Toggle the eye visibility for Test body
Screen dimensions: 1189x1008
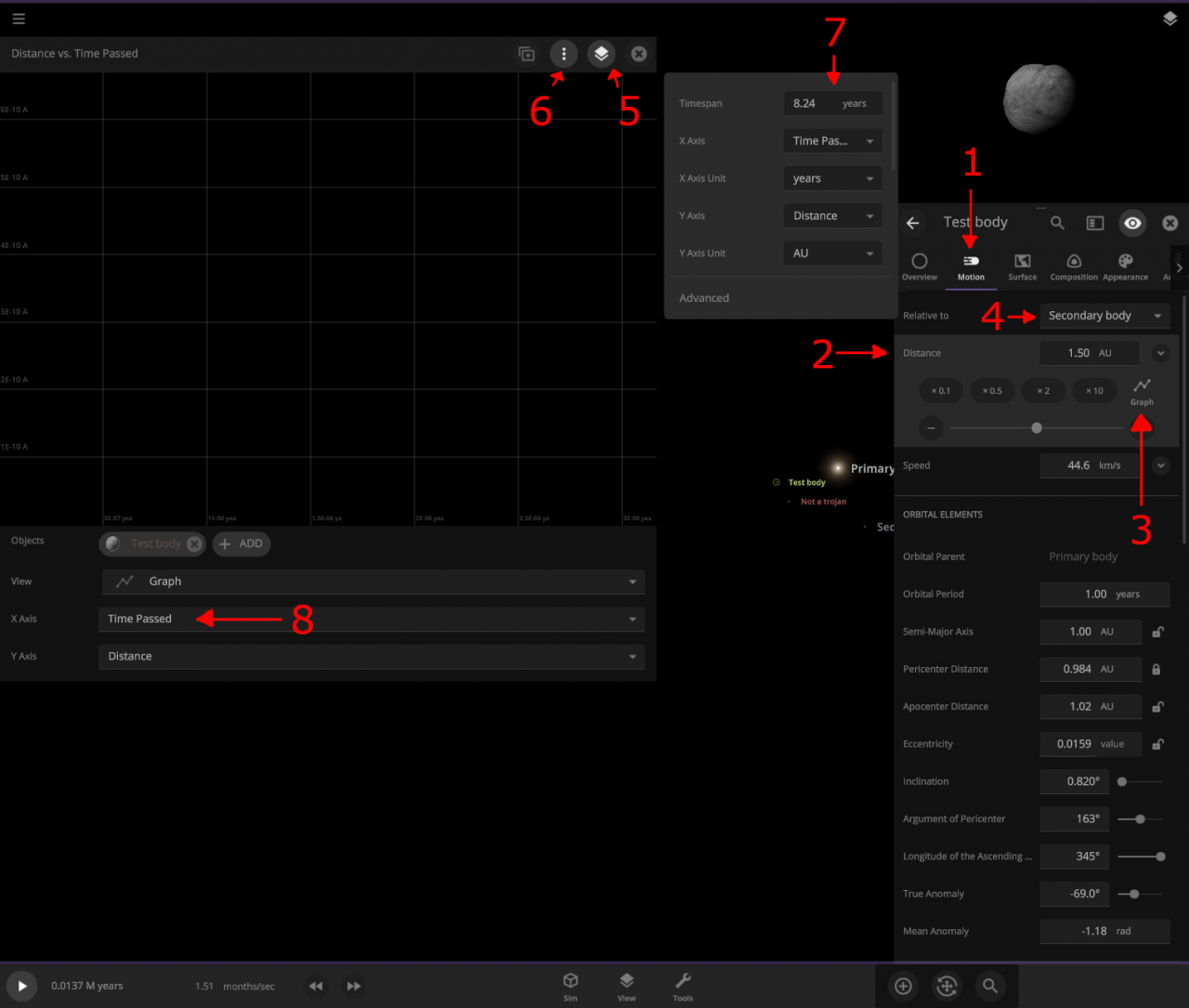click(x=1132, y=223)
